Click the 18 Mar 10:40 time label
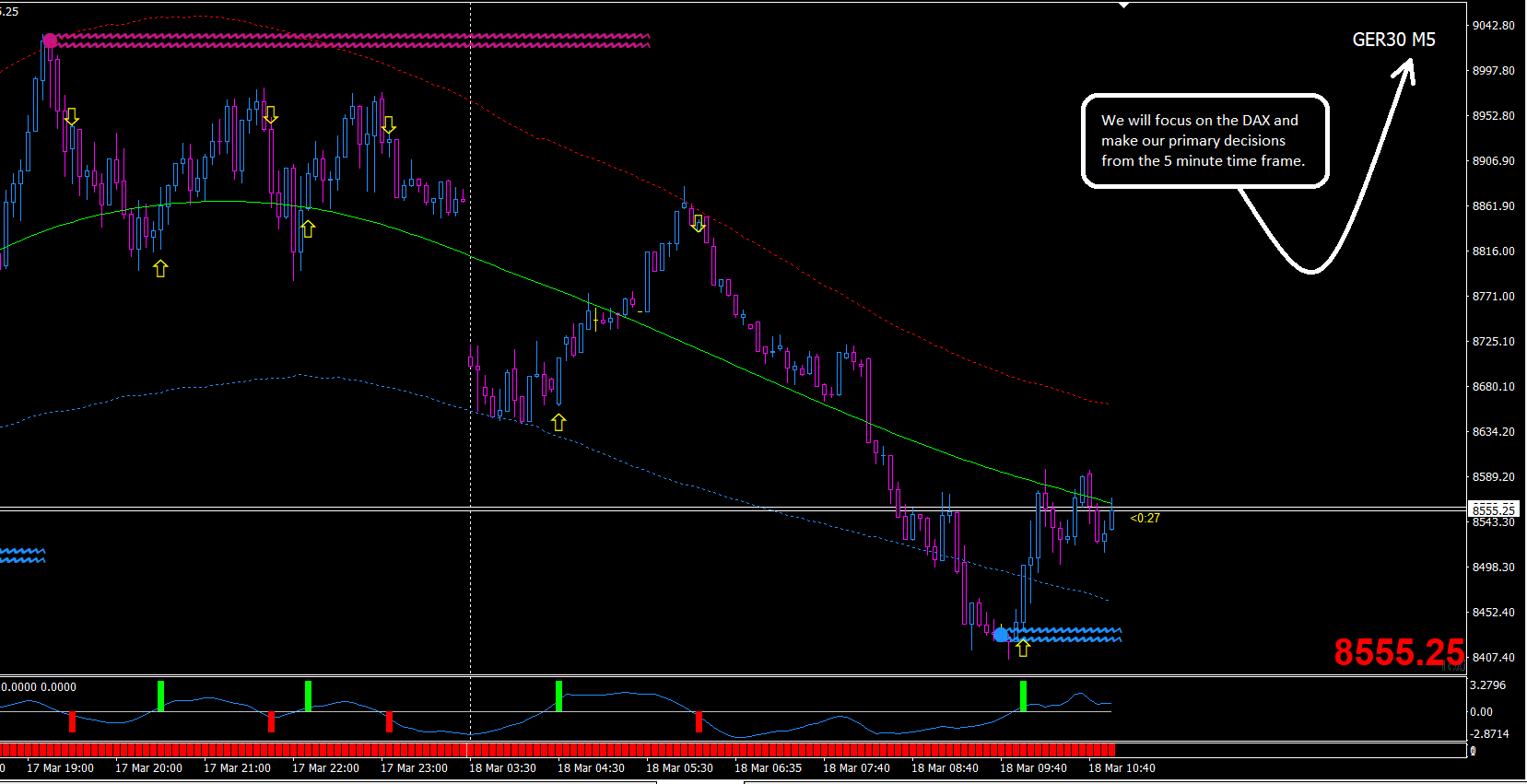The width and height of the screenshot is (1527, 784). pyautogui.click(x=1122, y=768)
